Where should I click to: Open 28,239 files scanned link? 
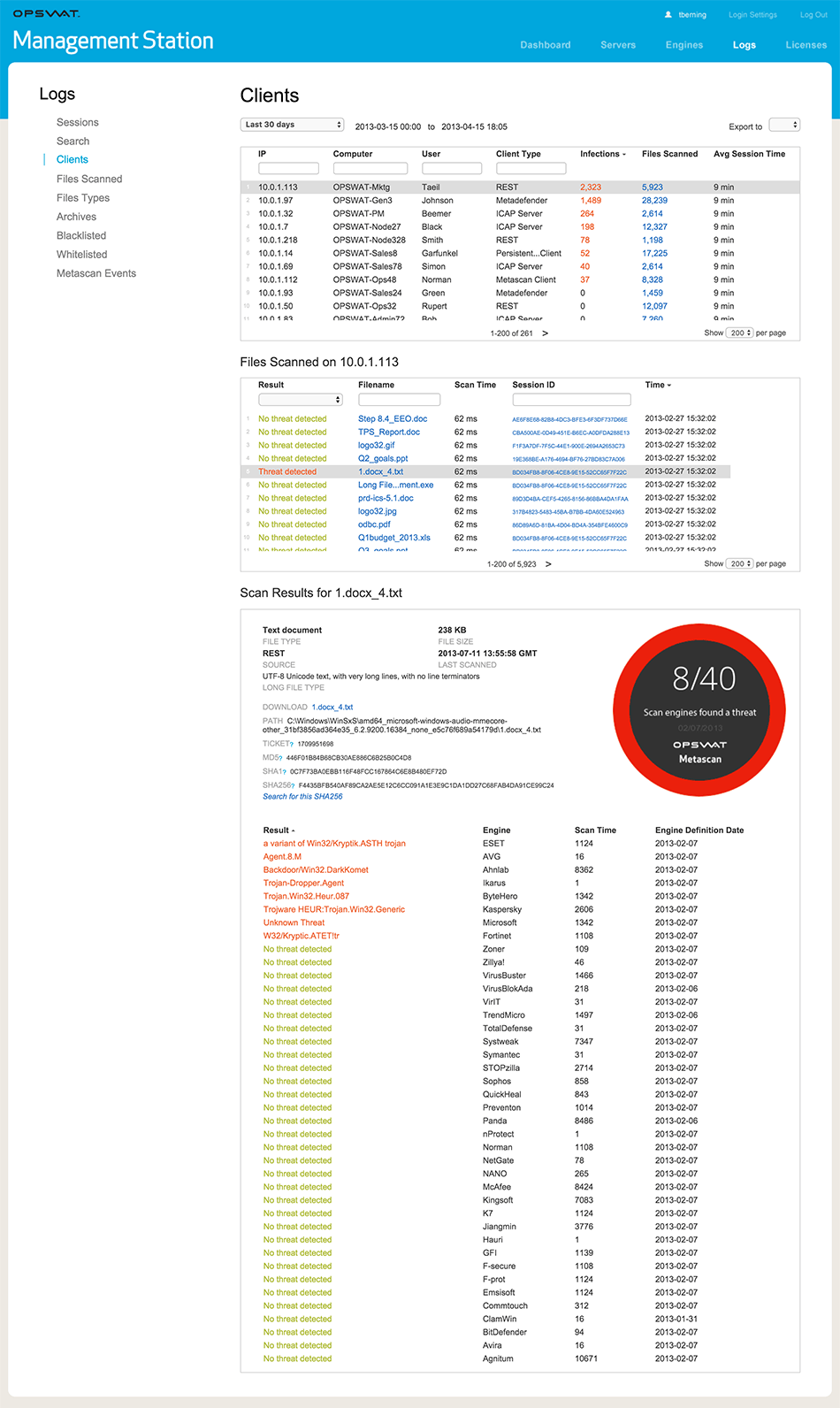pyautogui.click(x=654, y=201)
